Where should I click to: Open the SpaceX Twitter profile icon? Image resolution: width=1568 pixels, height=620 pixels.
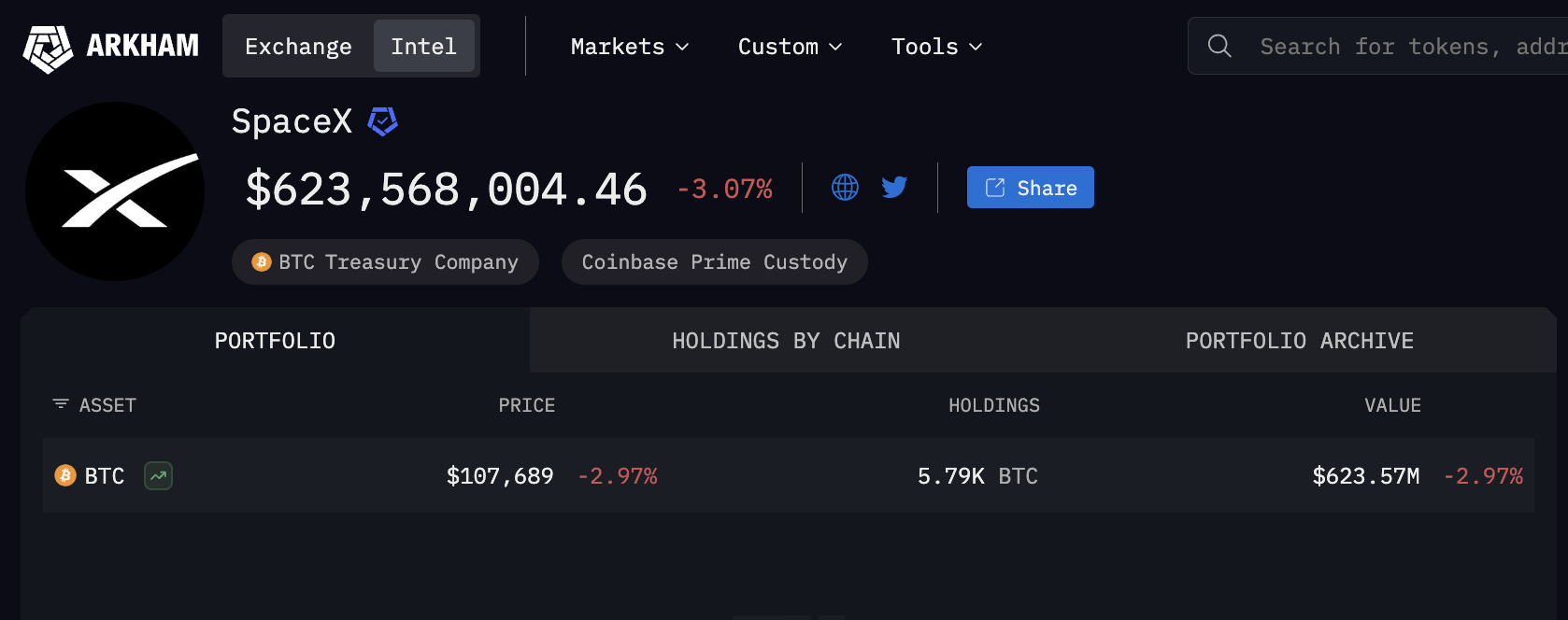click(x=894, y=188)
